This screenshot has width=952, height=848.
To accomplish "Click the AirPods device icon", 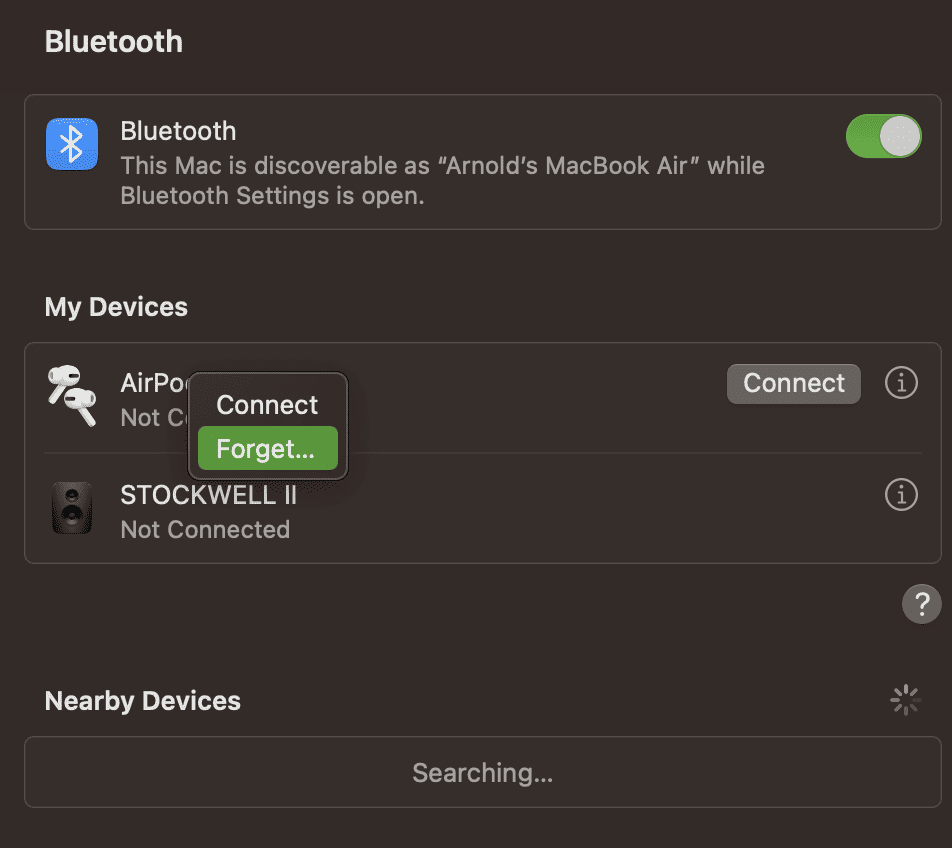I will pos(72,394).
